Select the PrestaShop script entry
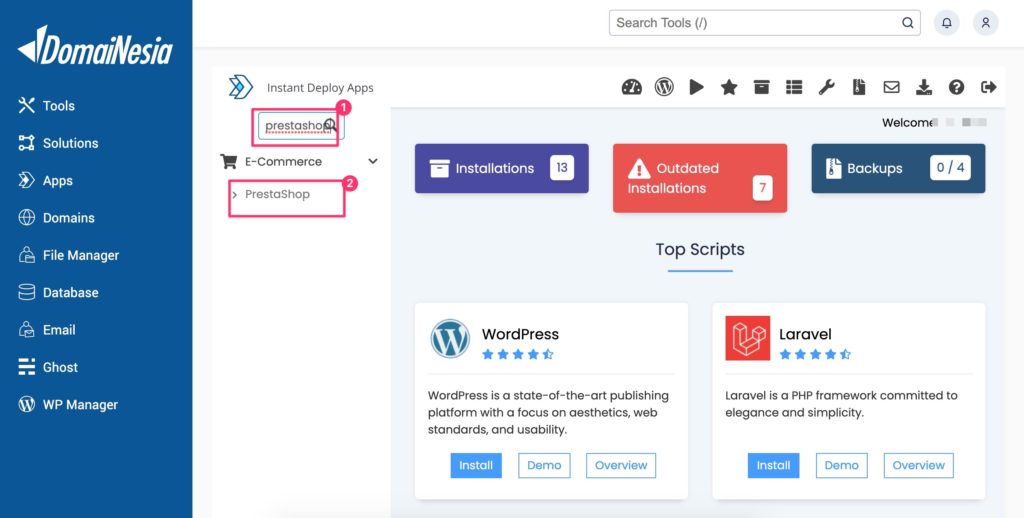 [x=278, y=195]
